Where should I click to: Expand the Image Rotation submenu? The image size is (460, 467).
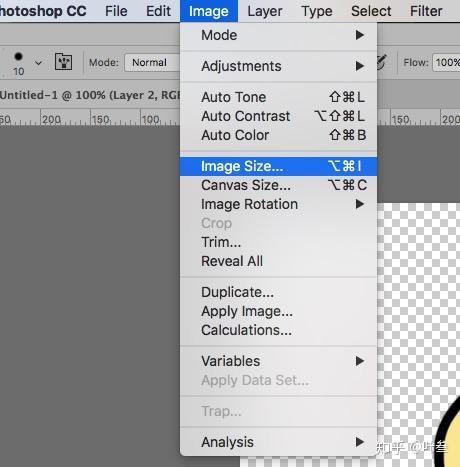click(x=278, y=204)
